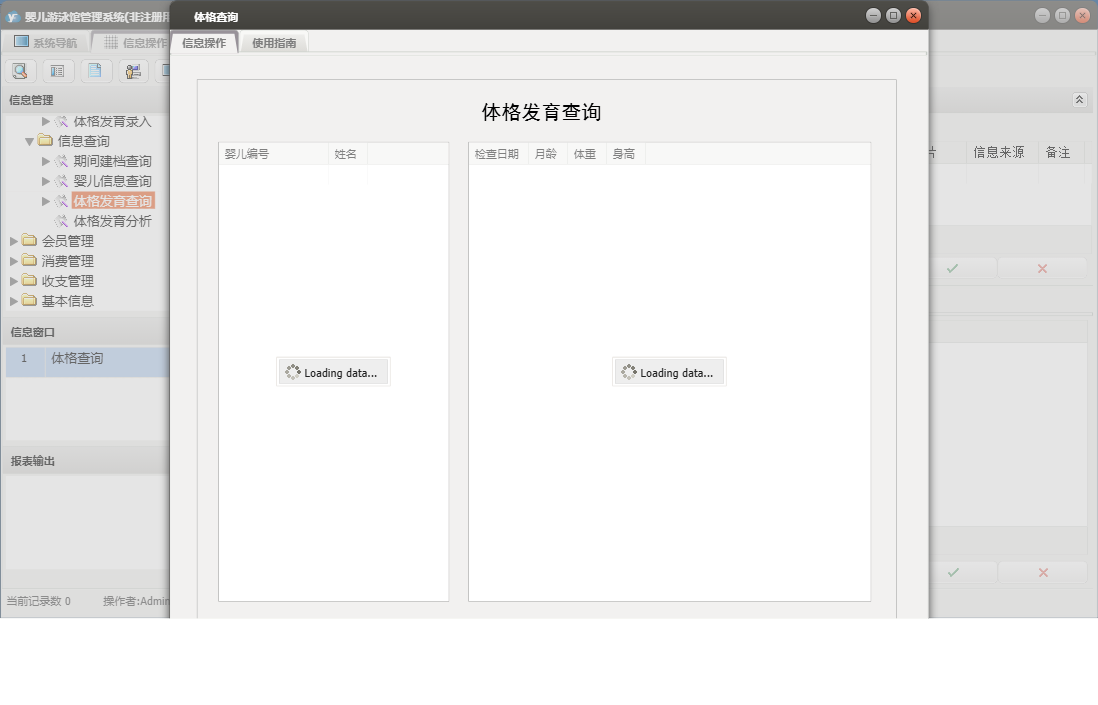Collapse the right panel using top chevron
This screenshot has width=1098, height=705.
(1078, 99)
